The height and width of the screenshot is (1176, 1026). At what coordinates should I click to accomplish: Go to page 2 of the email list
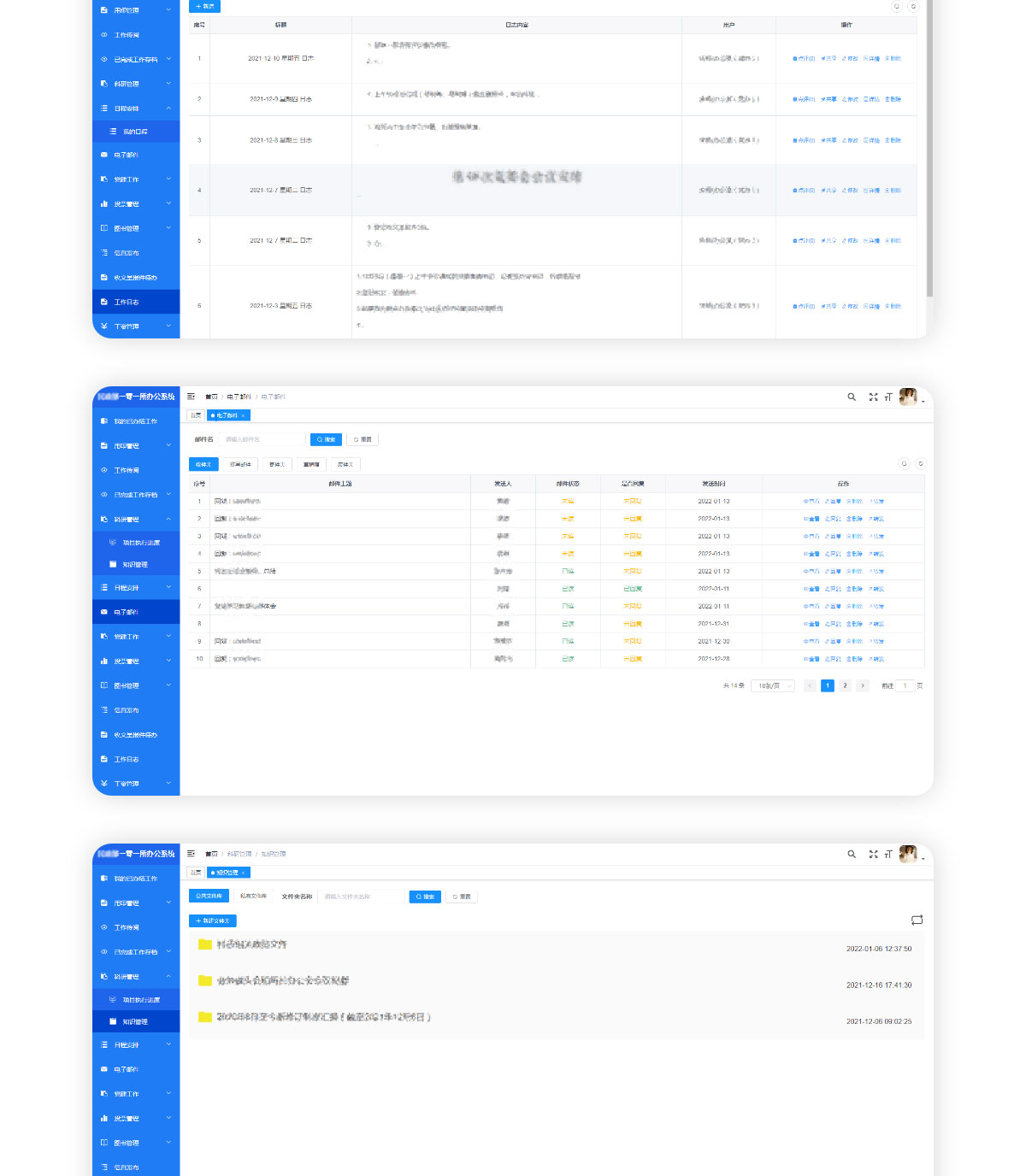[x=845, y=685]
